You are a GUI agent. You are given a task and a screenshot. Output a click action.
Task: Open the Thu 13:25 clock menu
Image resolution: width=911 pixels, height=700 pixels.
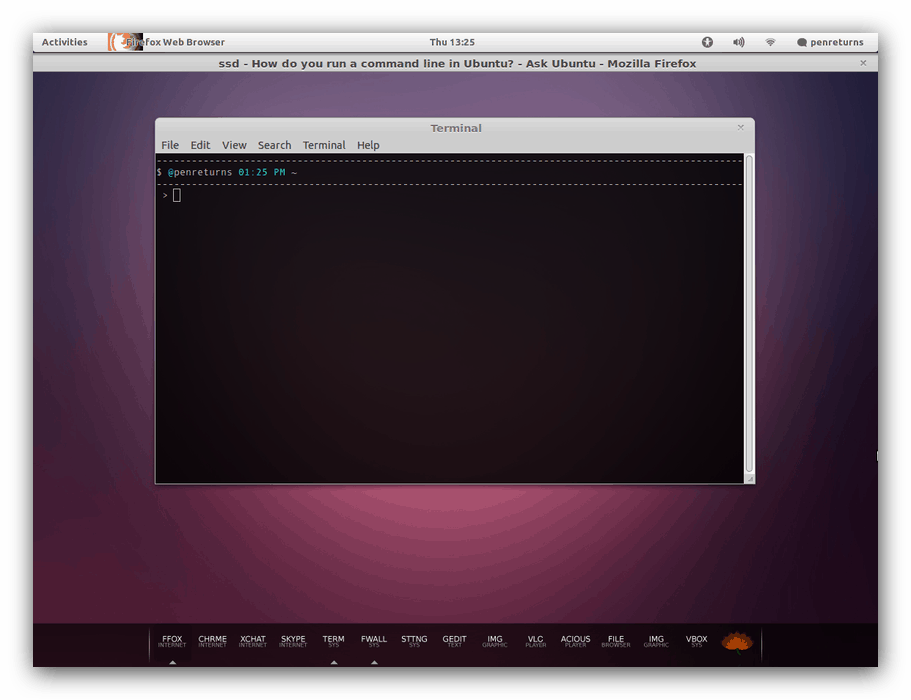(452, 42)
